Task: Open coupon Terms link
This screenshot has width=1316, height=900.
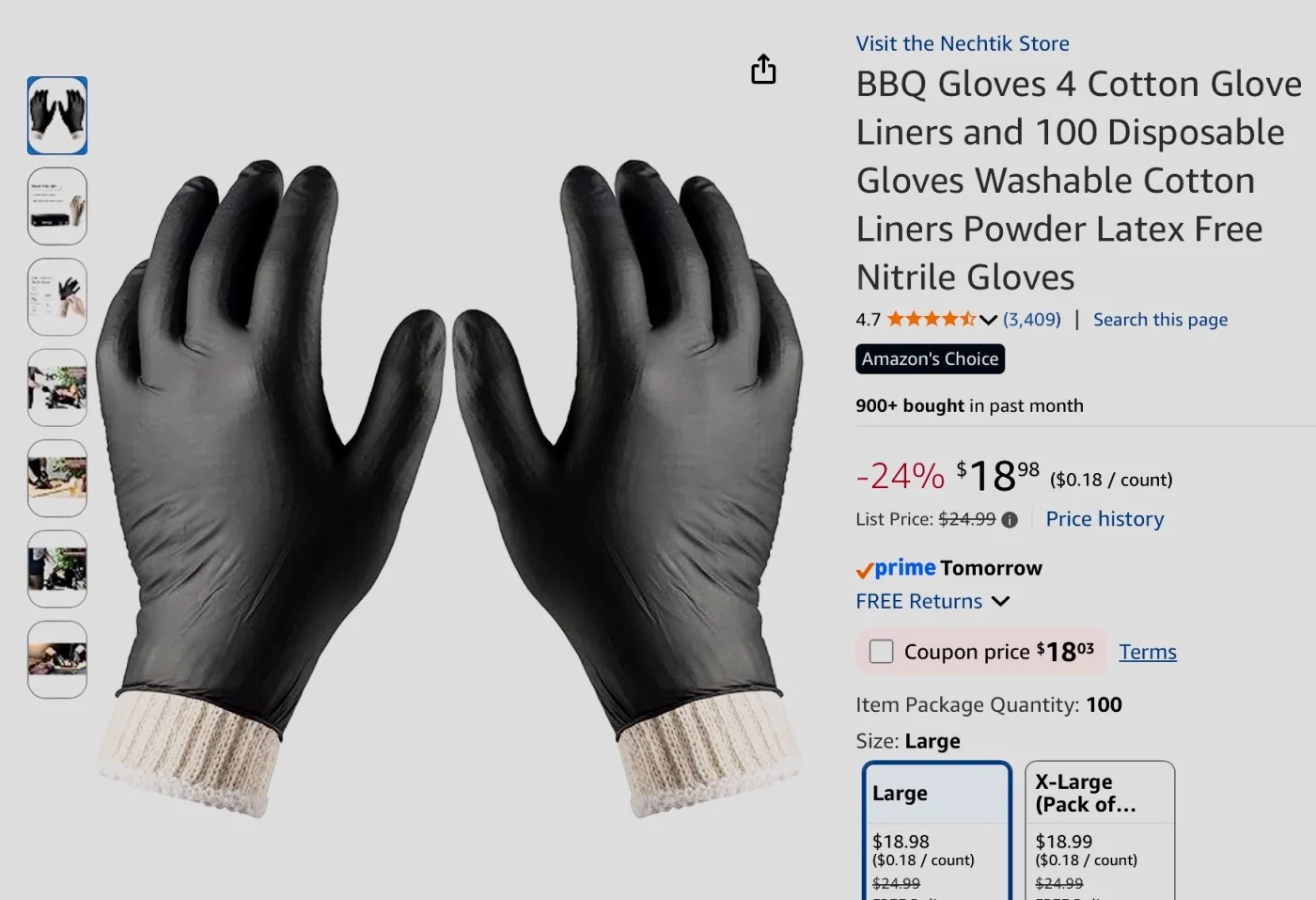Action: [1148, 652]
